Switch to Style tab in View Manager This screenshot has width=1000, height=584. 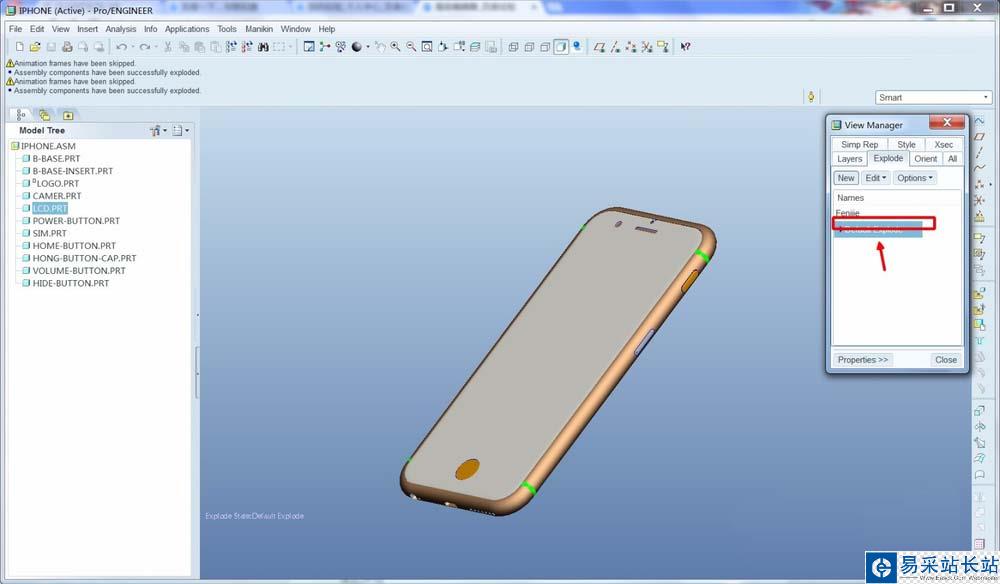click(906, 145)
